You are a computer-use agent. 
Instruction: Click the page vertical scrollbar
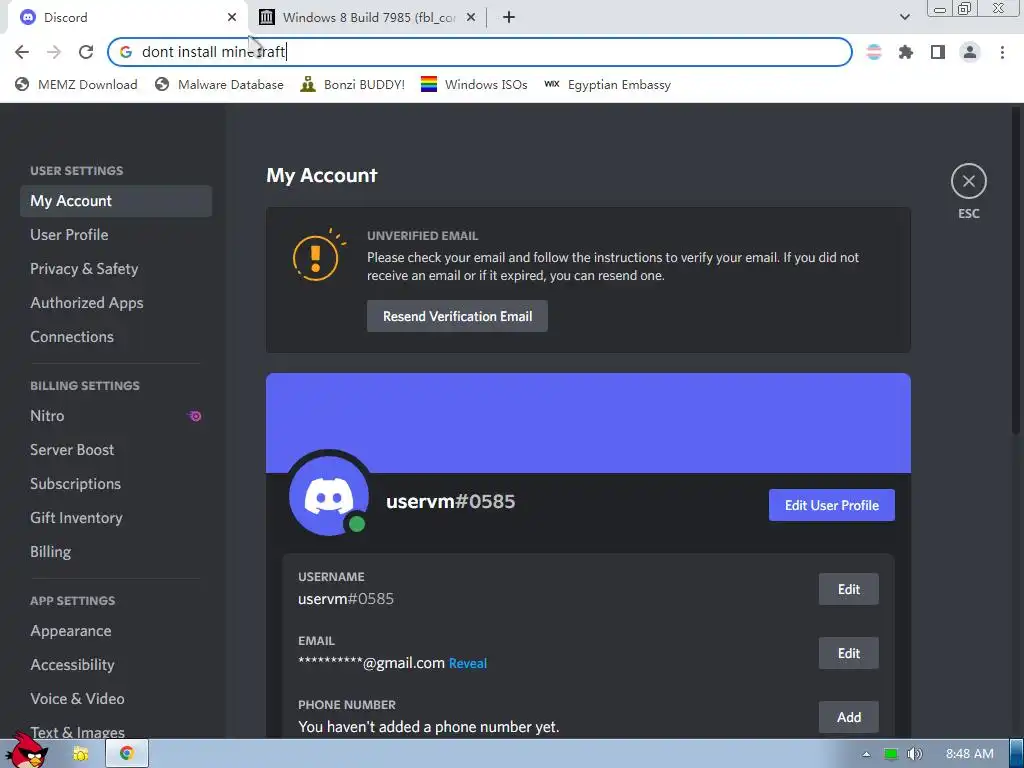(1016, 270)
